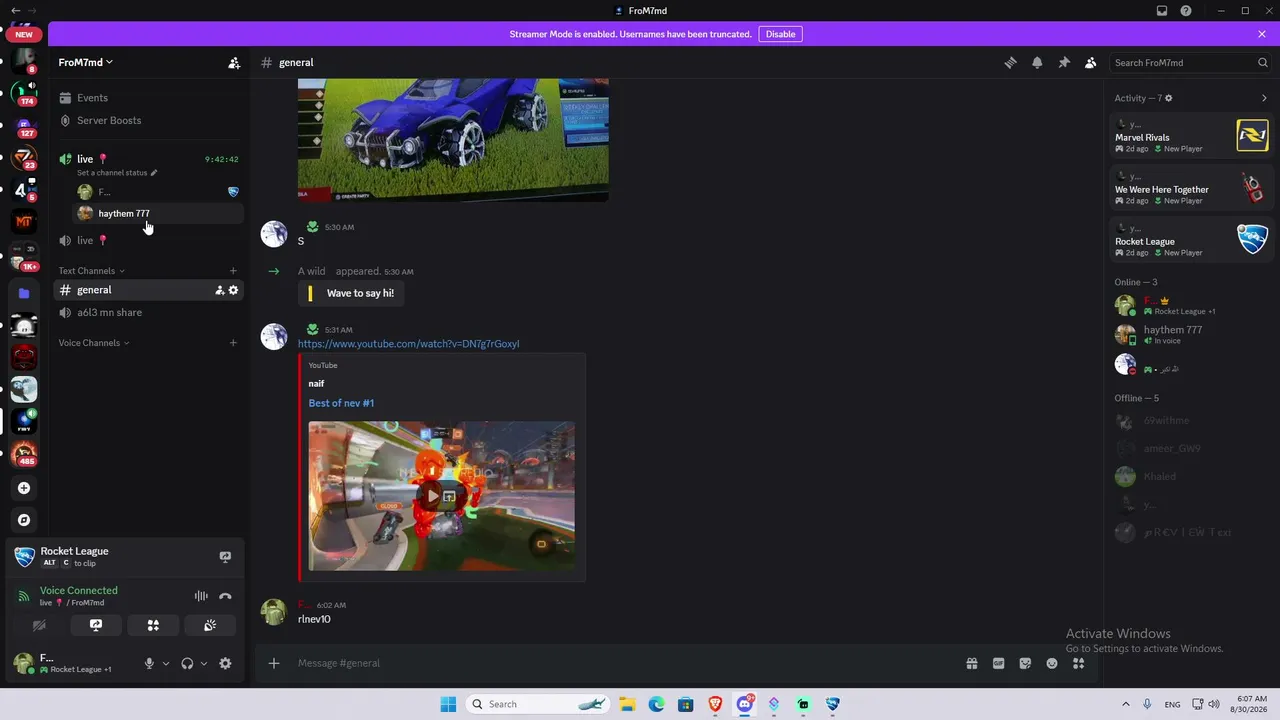The height and width of the screenshot is (720, 1280).
Task: Show pinned messages
Action: (x=1064, y=62)
